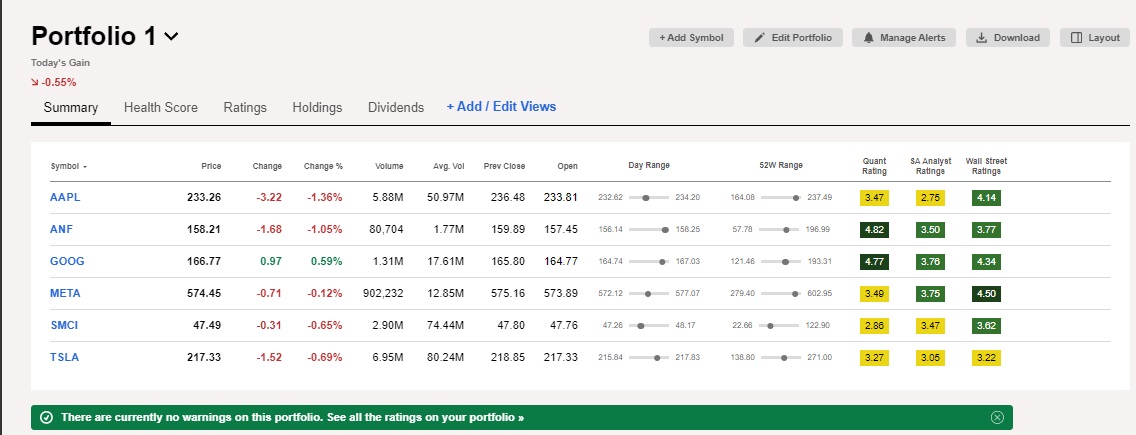Screen dimensions: 1136x435
Task: Click SMCI Quant Rating badge 2.86
Action: (874, 326)
